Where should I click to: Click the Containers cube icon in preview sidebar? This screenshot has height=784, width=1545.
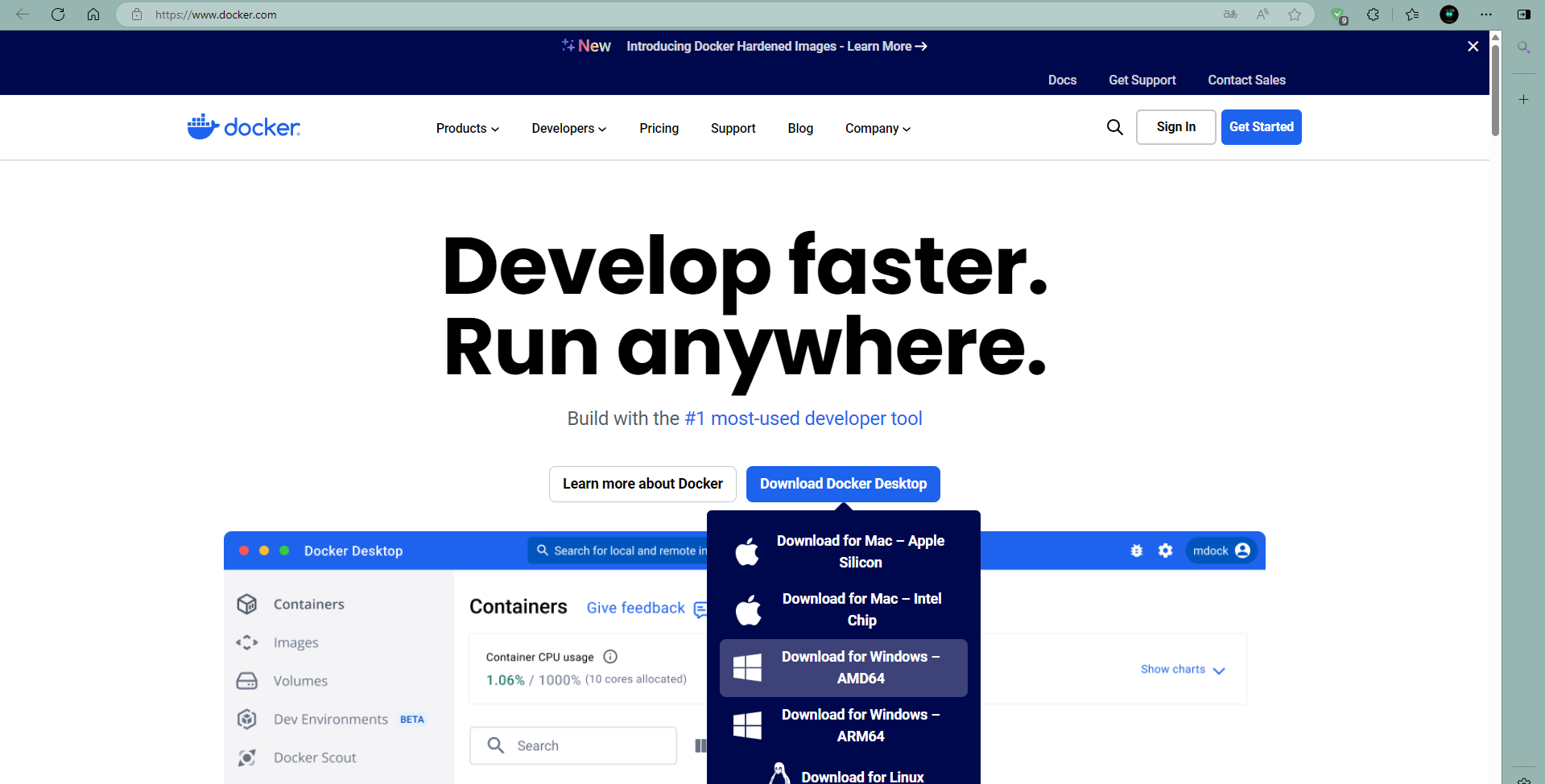[247, 604]
